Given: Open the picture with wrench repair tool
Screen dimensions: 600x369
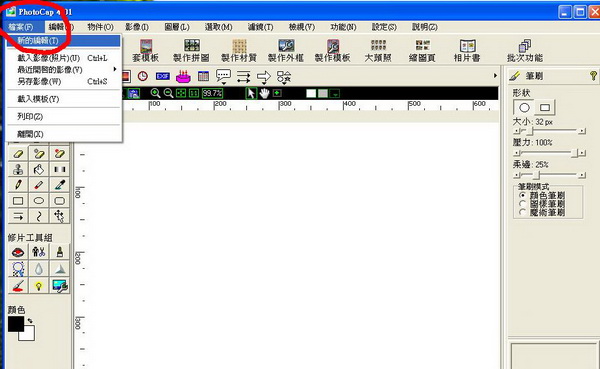Looking at the screenshot, I should point(60,286).
